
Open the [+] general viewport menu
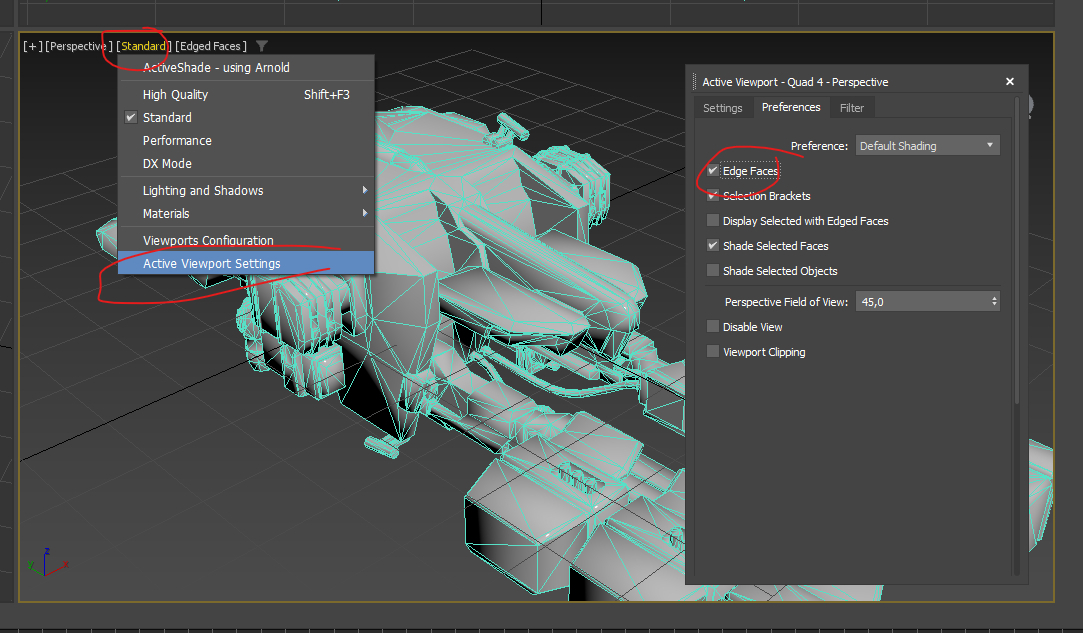pos(33,46)
